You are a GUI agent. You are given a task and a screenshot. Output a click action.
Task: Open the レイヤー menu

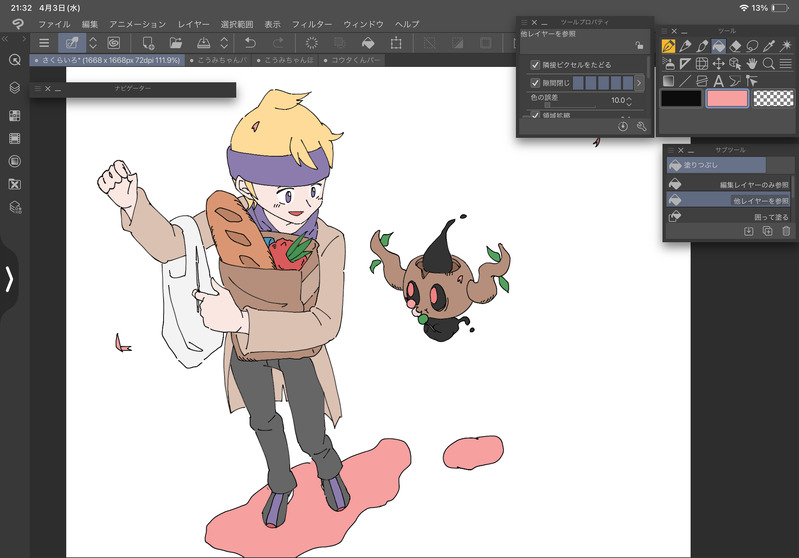click(x=193, y=24)
